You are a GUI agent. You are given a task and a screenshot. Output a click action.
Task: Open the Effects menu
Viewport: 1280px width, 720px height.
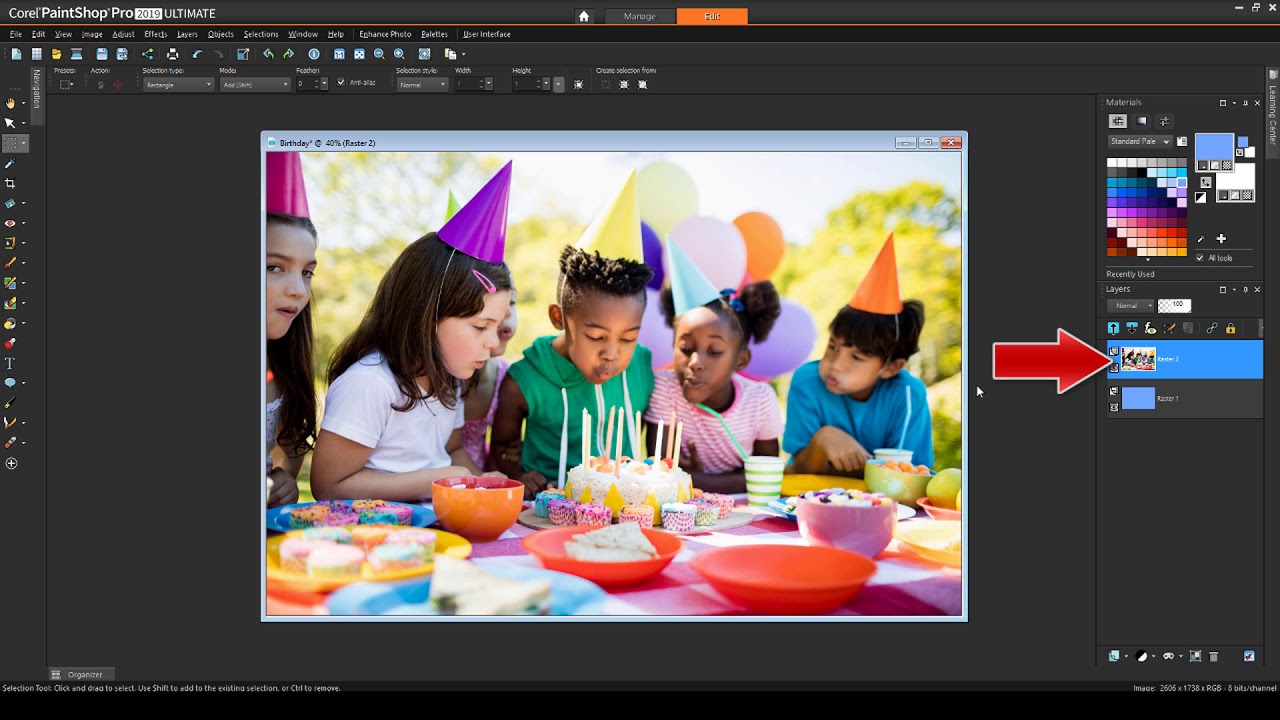point(155,34)
